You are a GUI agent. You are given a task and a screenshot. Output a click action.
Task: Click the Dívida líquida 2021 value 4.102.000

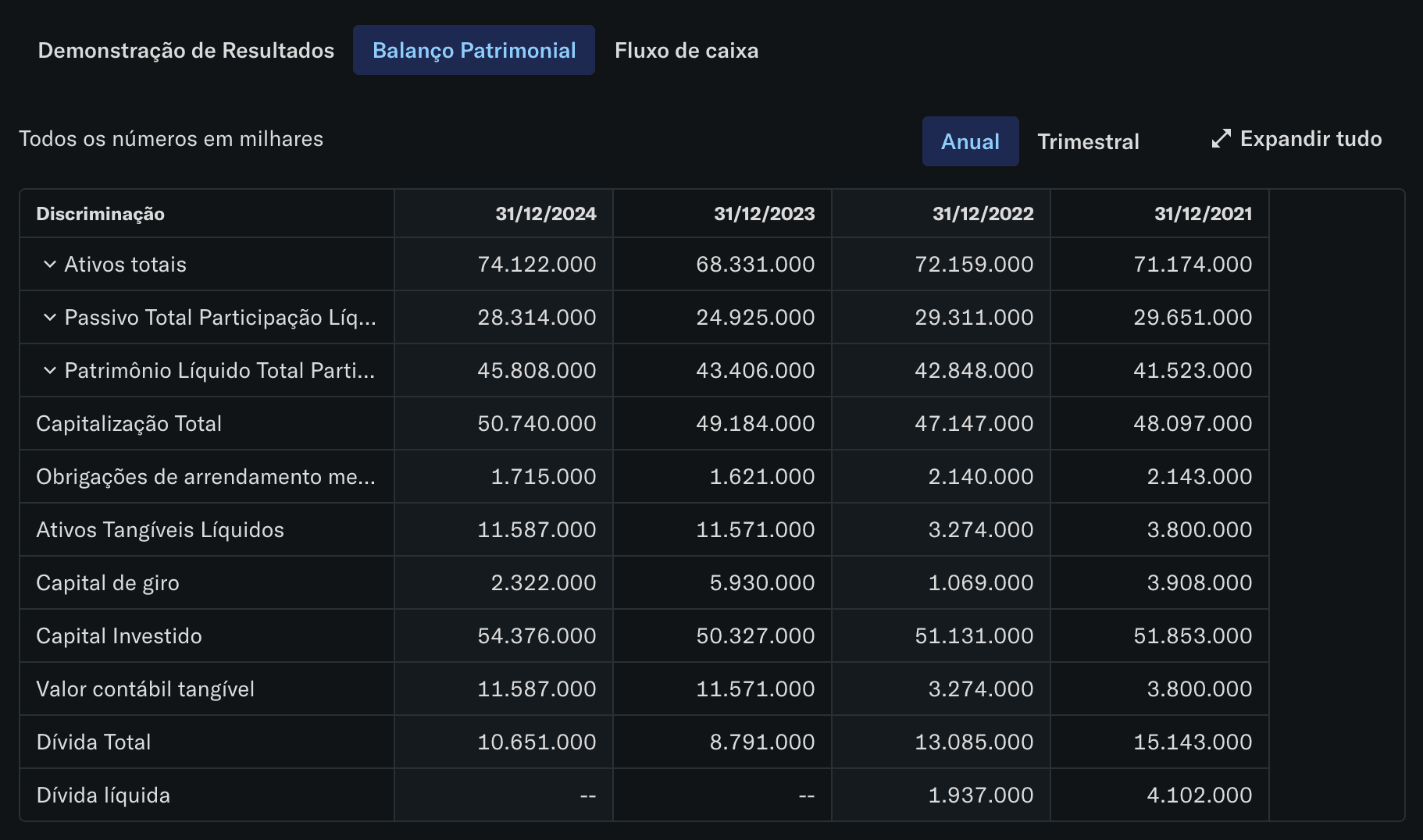pyautogui.click(x=1199, y=796)
